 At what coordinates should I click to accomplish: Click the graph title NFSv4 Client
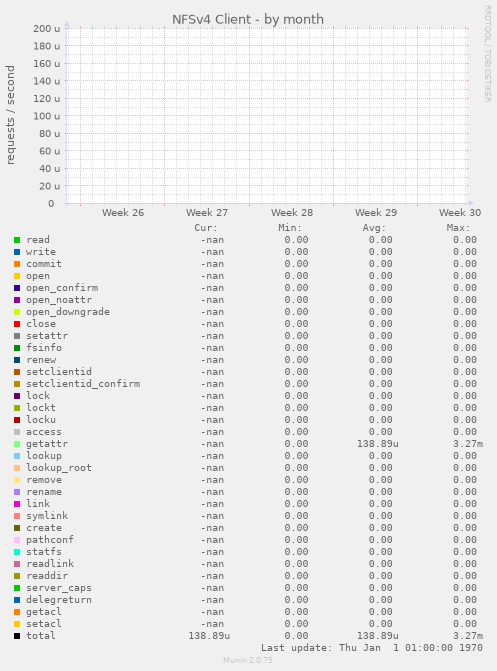[248, 19]
